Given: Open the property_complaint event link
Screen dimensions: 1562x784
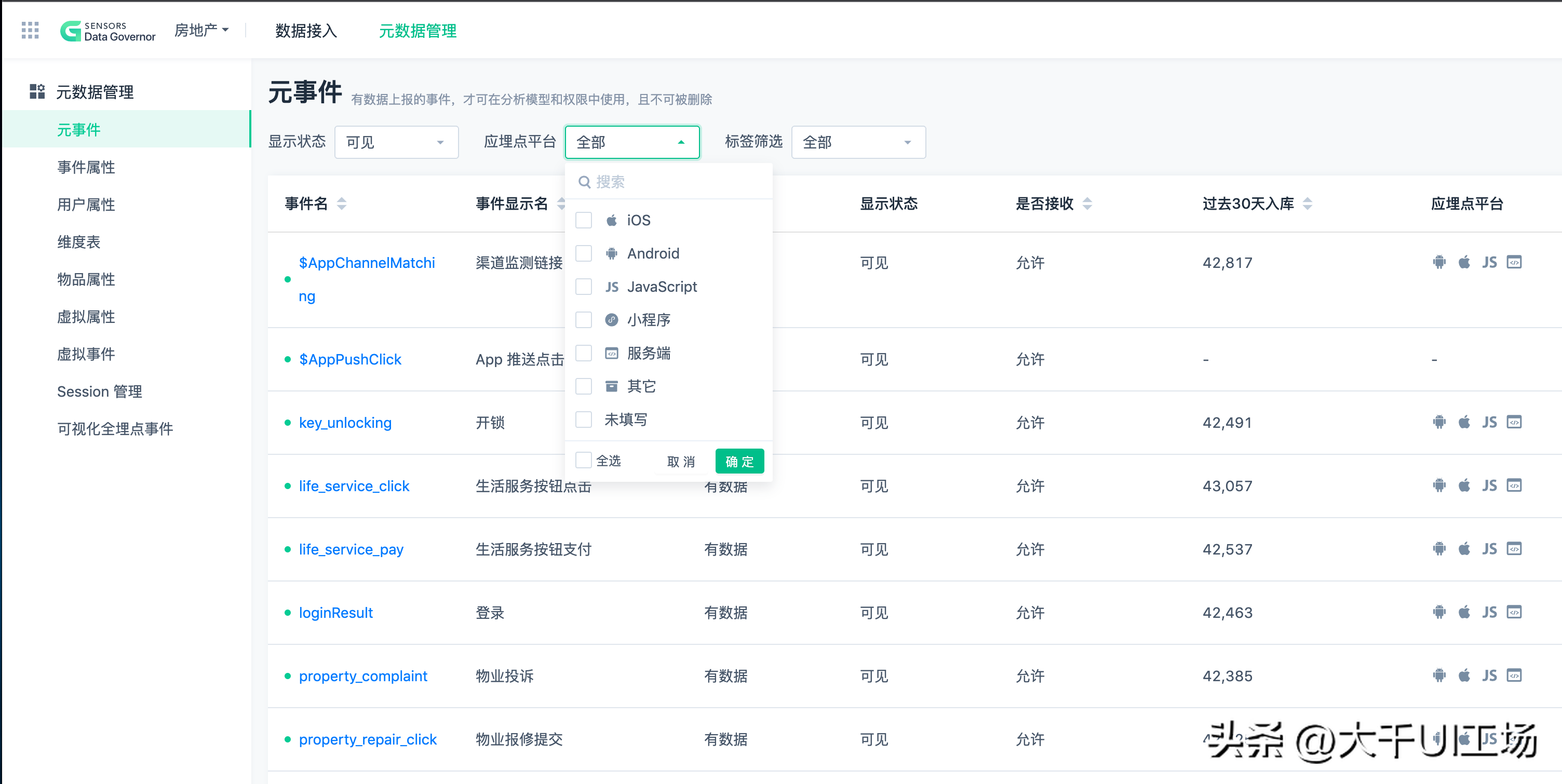Looking at the screenshot, I should [x=362, y=675].
